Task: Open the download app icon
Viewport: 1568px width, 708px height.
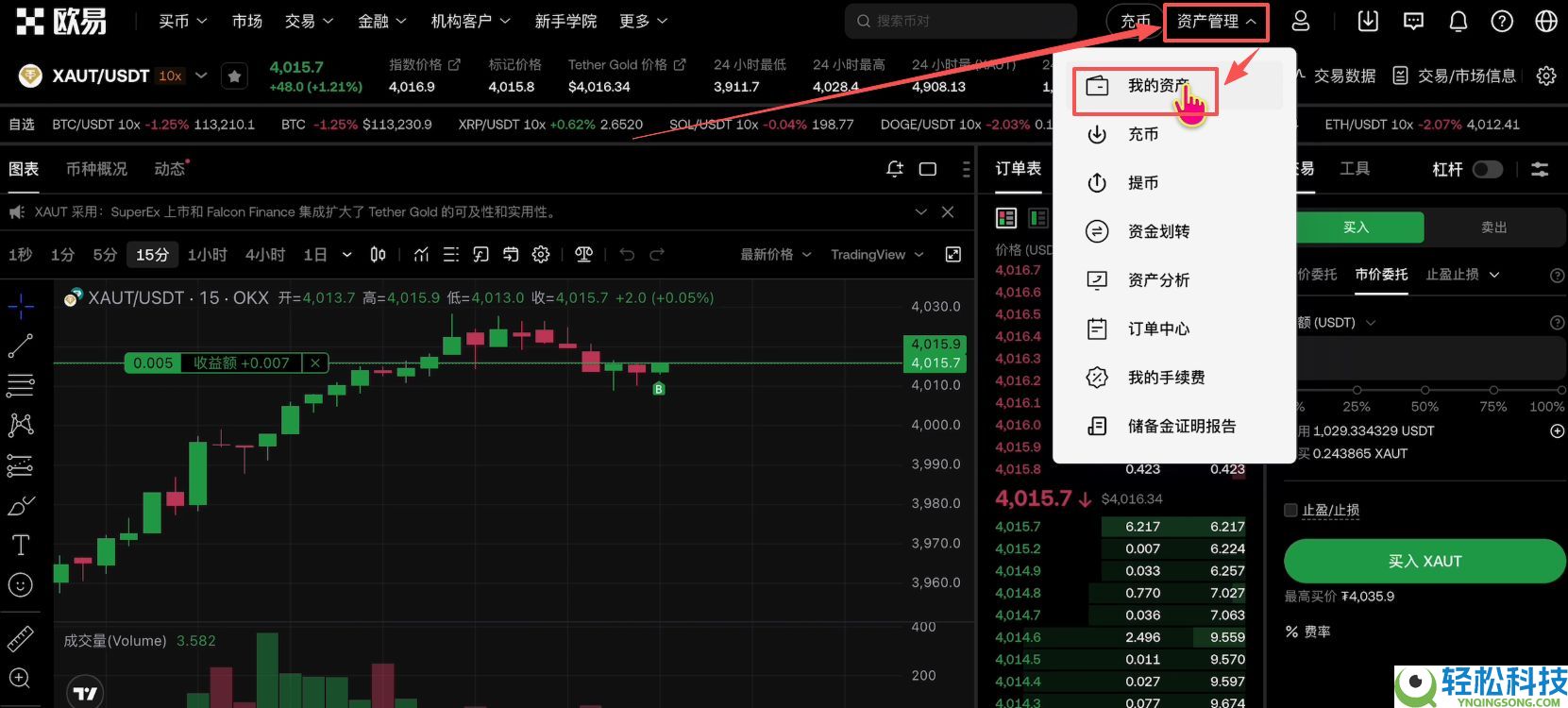Action: [x=1368, y=21]
